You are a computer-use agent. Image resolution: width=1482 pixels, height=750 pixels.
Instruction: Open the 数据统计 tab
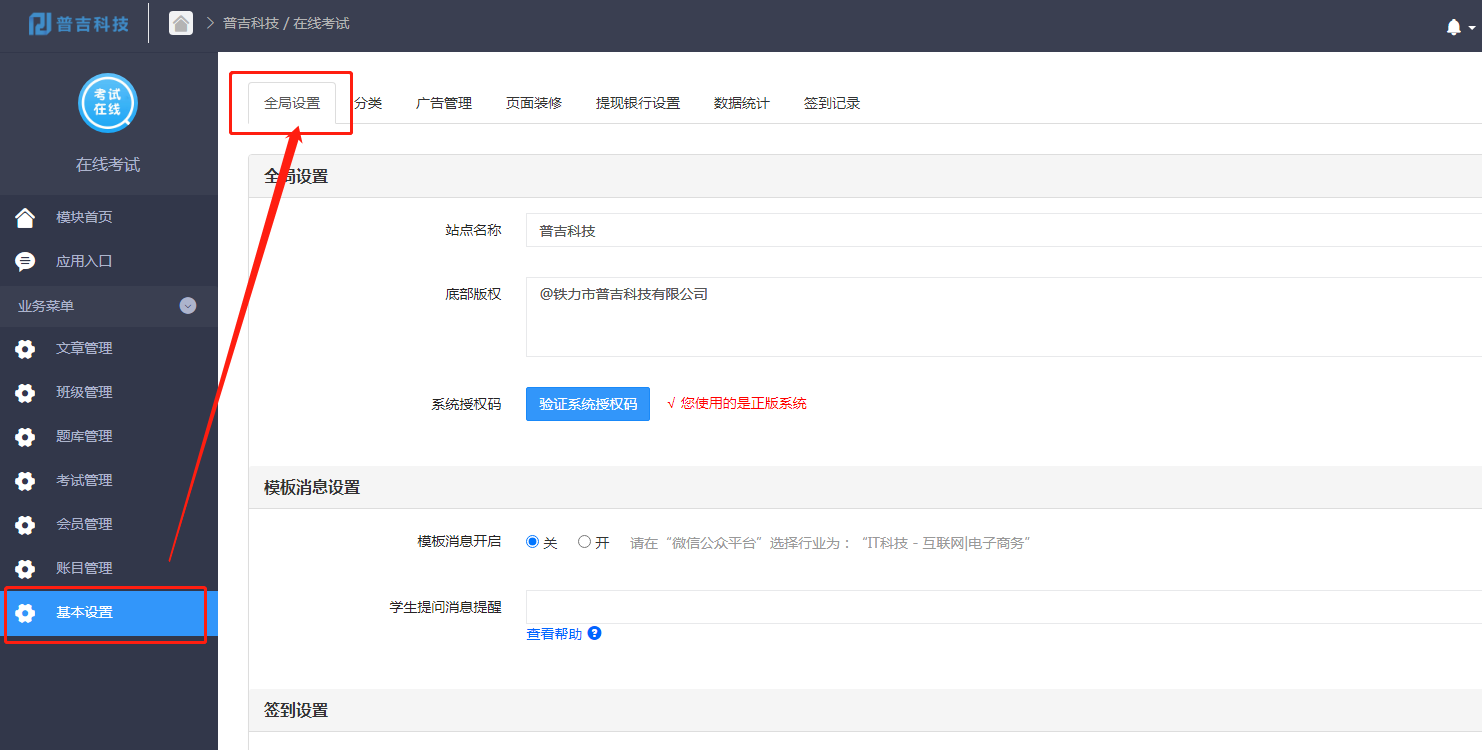[742, 103]
